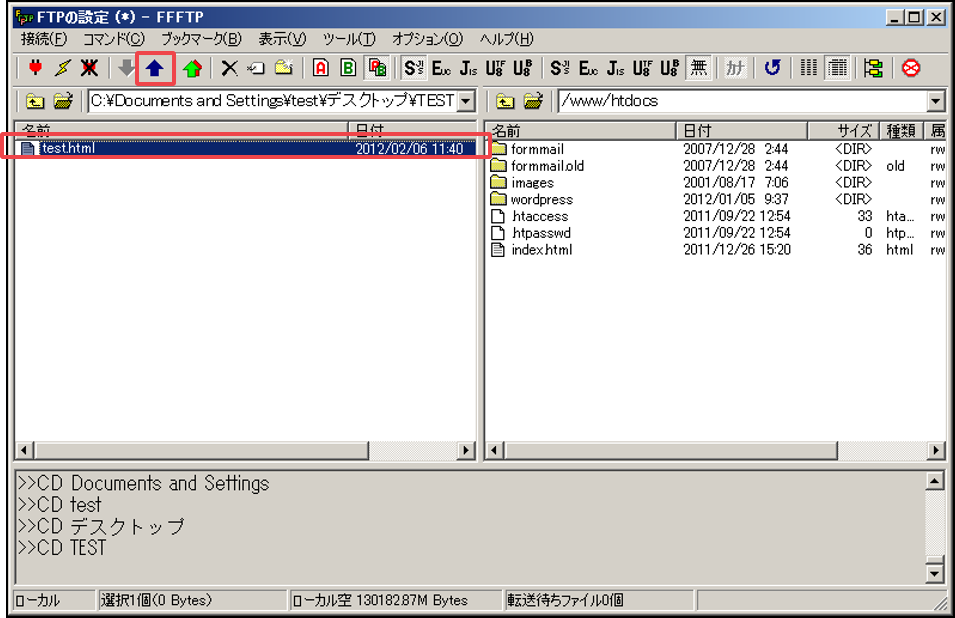This screenshot has width=955, height=618.
Task: Select the images folder
Action: point(532,183)
